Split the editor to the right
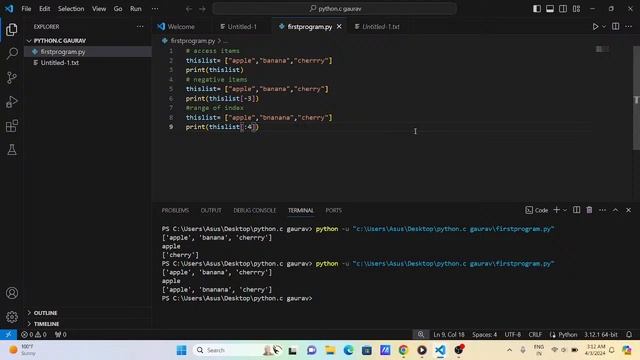The image size is (640, 360). (616, 27)
